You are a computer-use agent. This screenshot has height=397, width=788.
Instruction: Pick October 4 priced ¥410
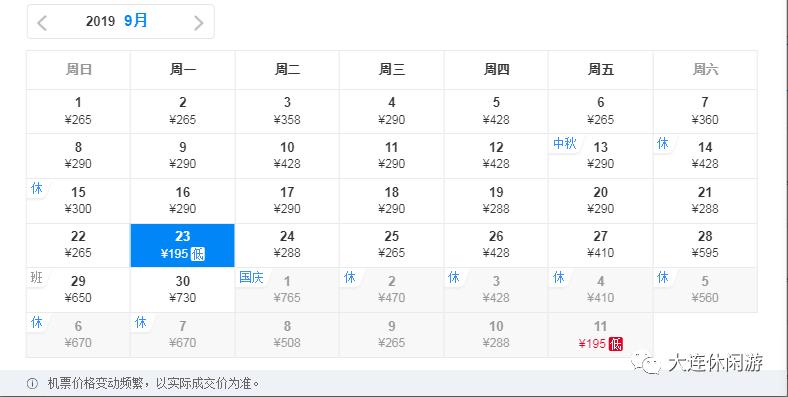(601, 290)
